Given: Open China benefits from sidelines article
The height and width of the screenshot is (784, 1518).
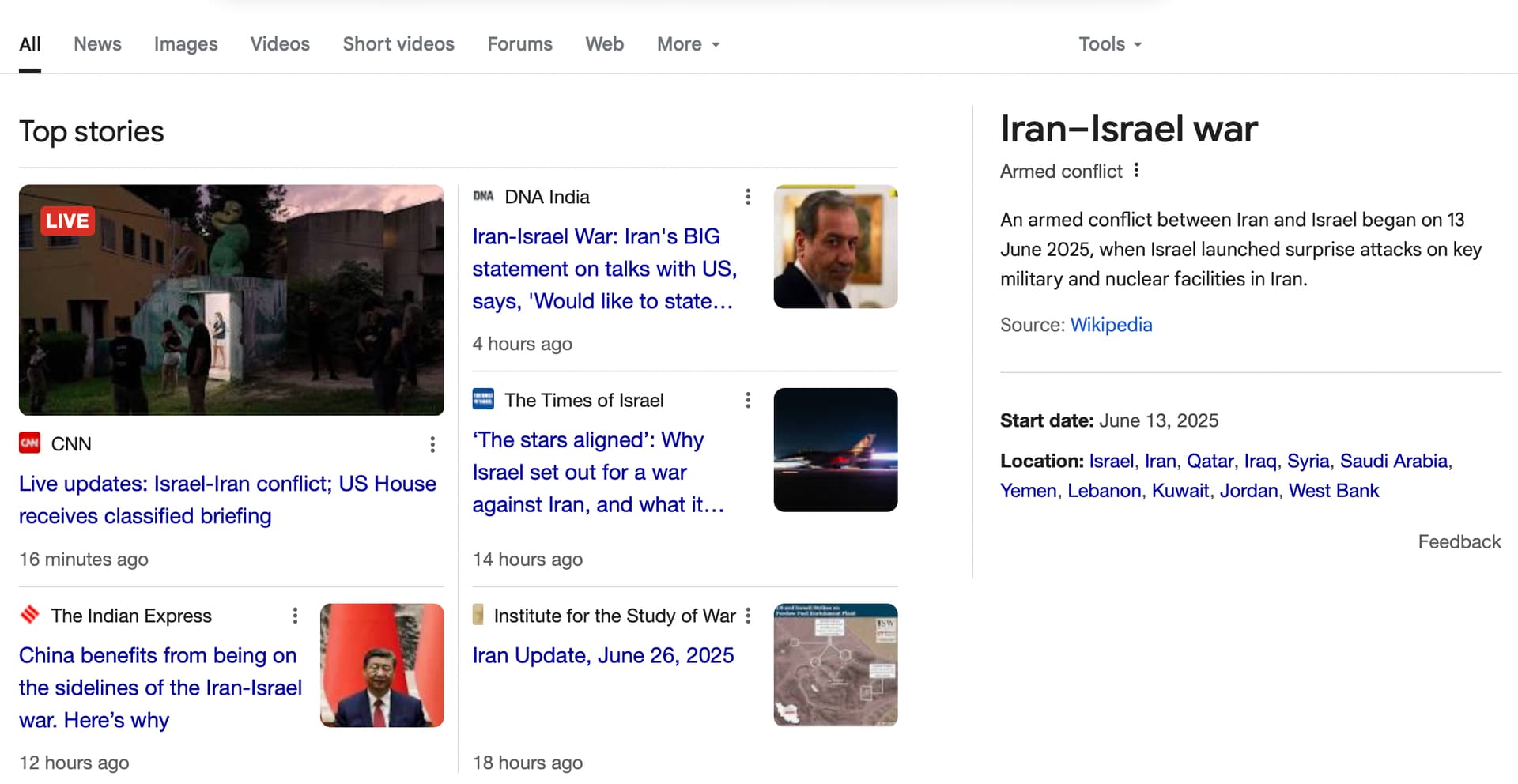Looking at the screenshot, I should (160, 688).
